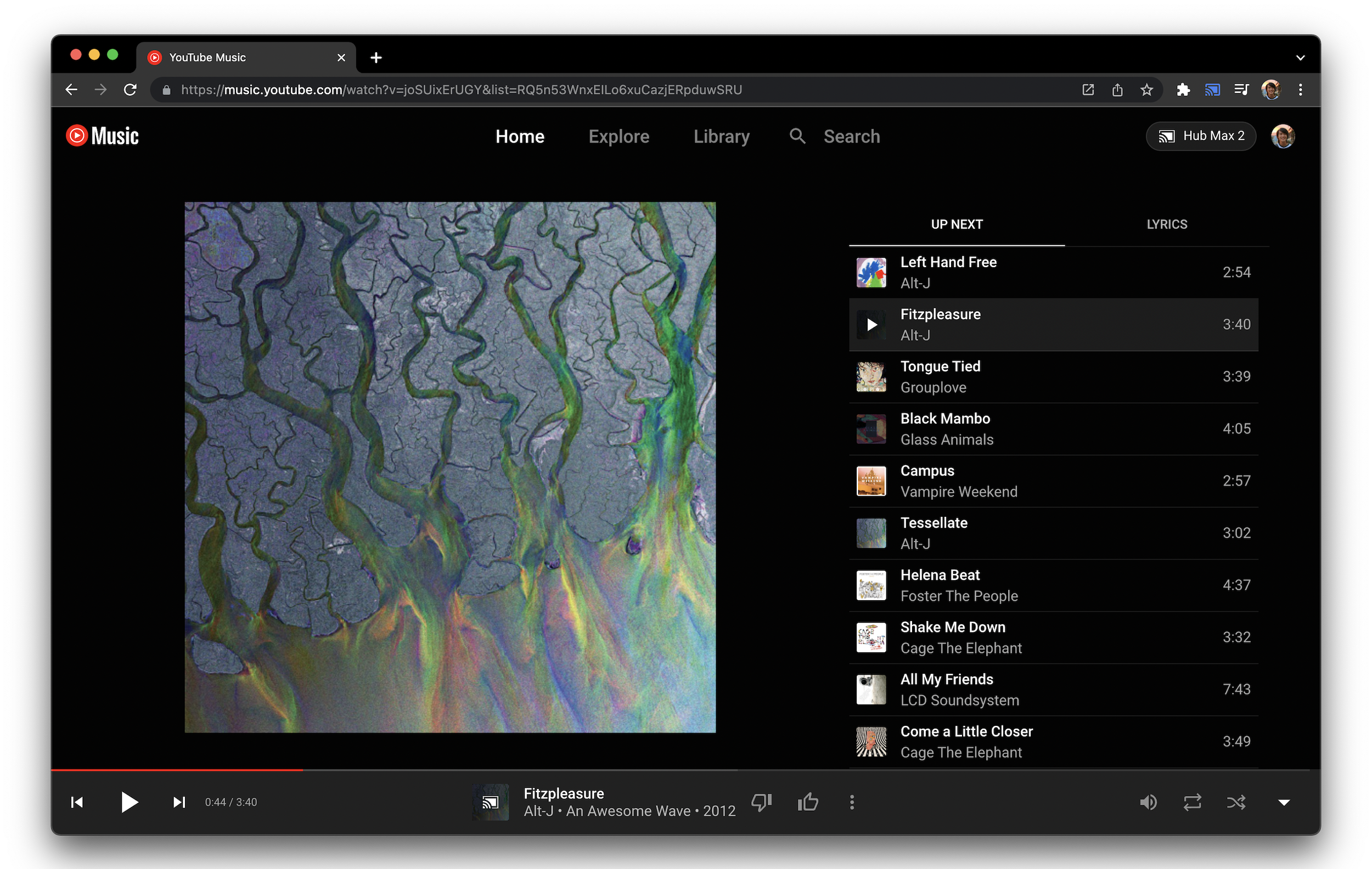Switch to the Lyrics tab

1166,224
